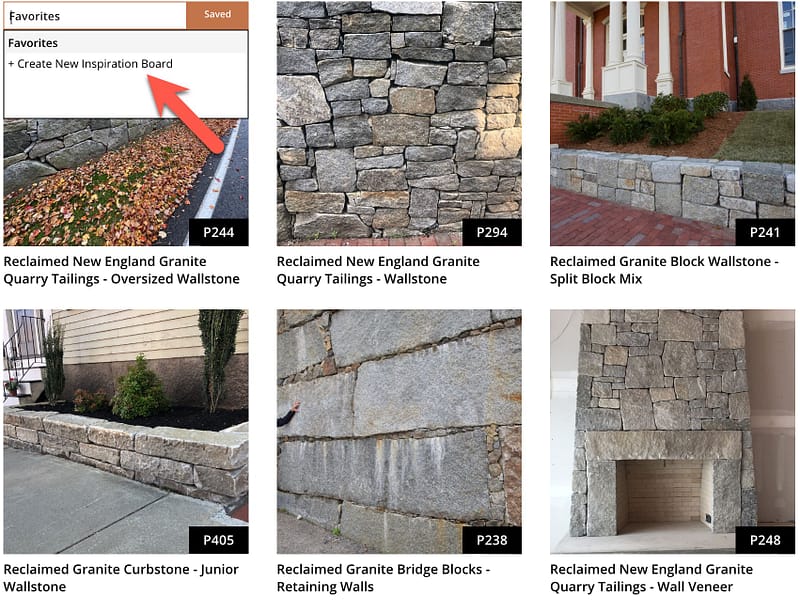Viewport: 800px width, 612px height.
Task: Open the P241 split block mix photo
Action: pos(672,123)
